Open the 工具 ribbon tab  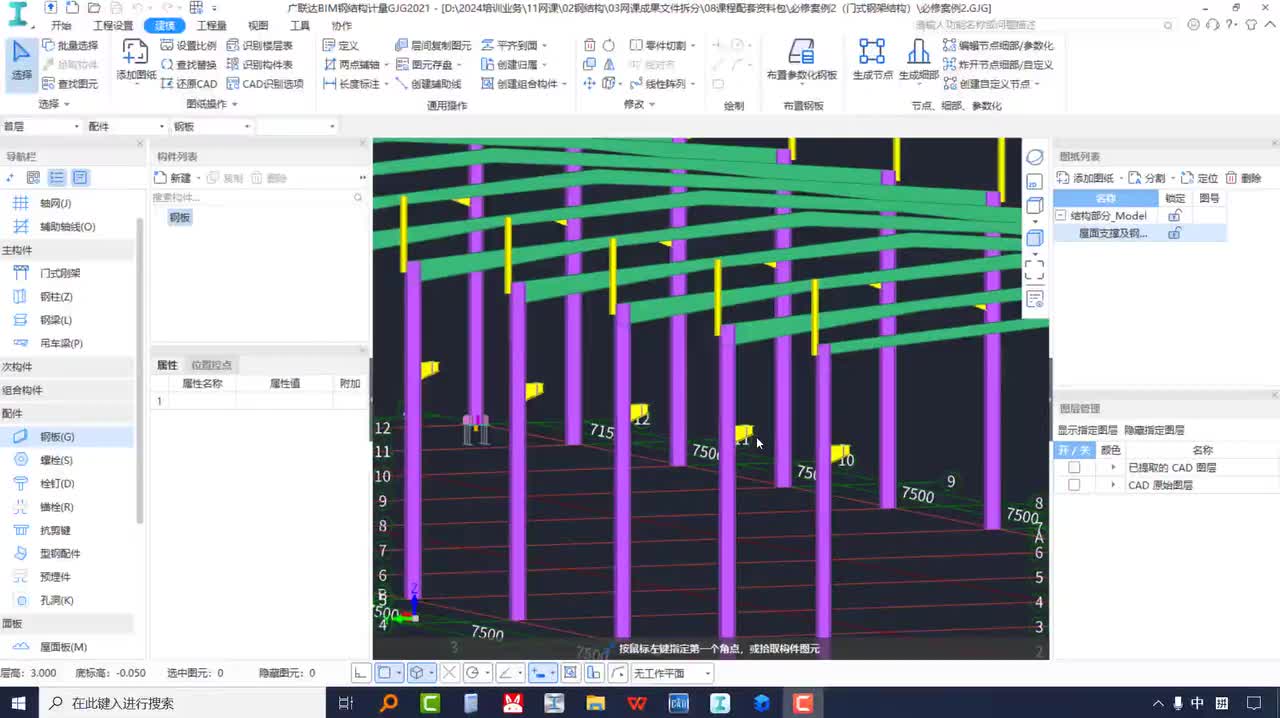300,26
